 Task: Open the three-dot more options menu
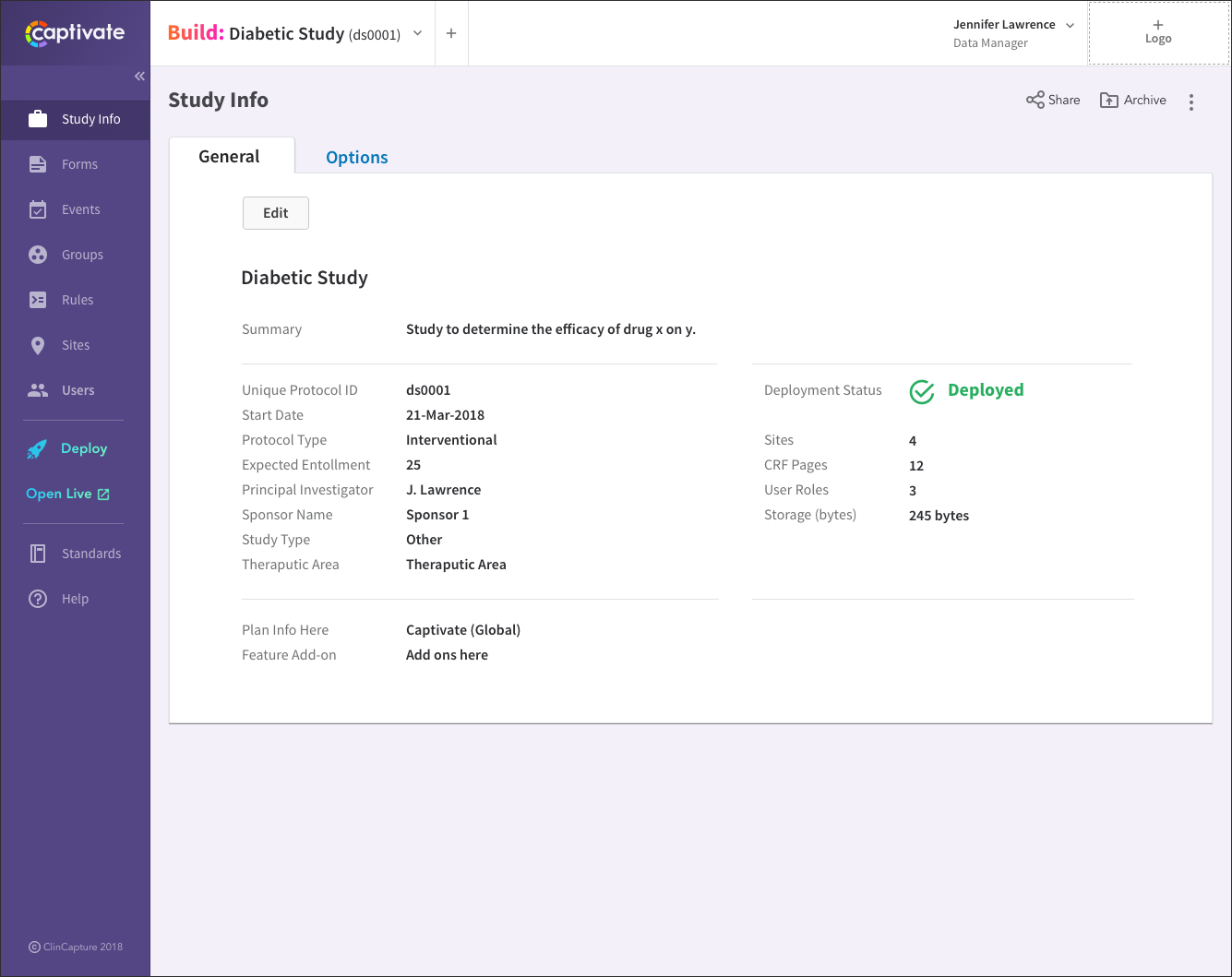[1191, 102]
